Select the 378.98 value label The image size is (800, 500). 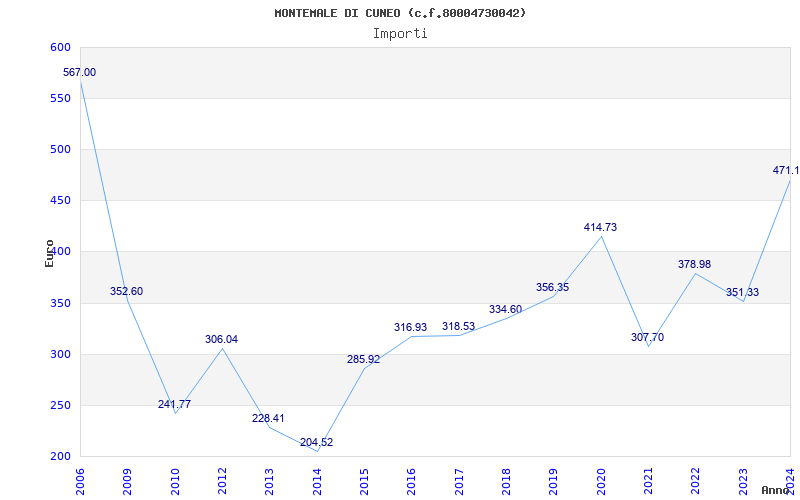tap(694, 264)
